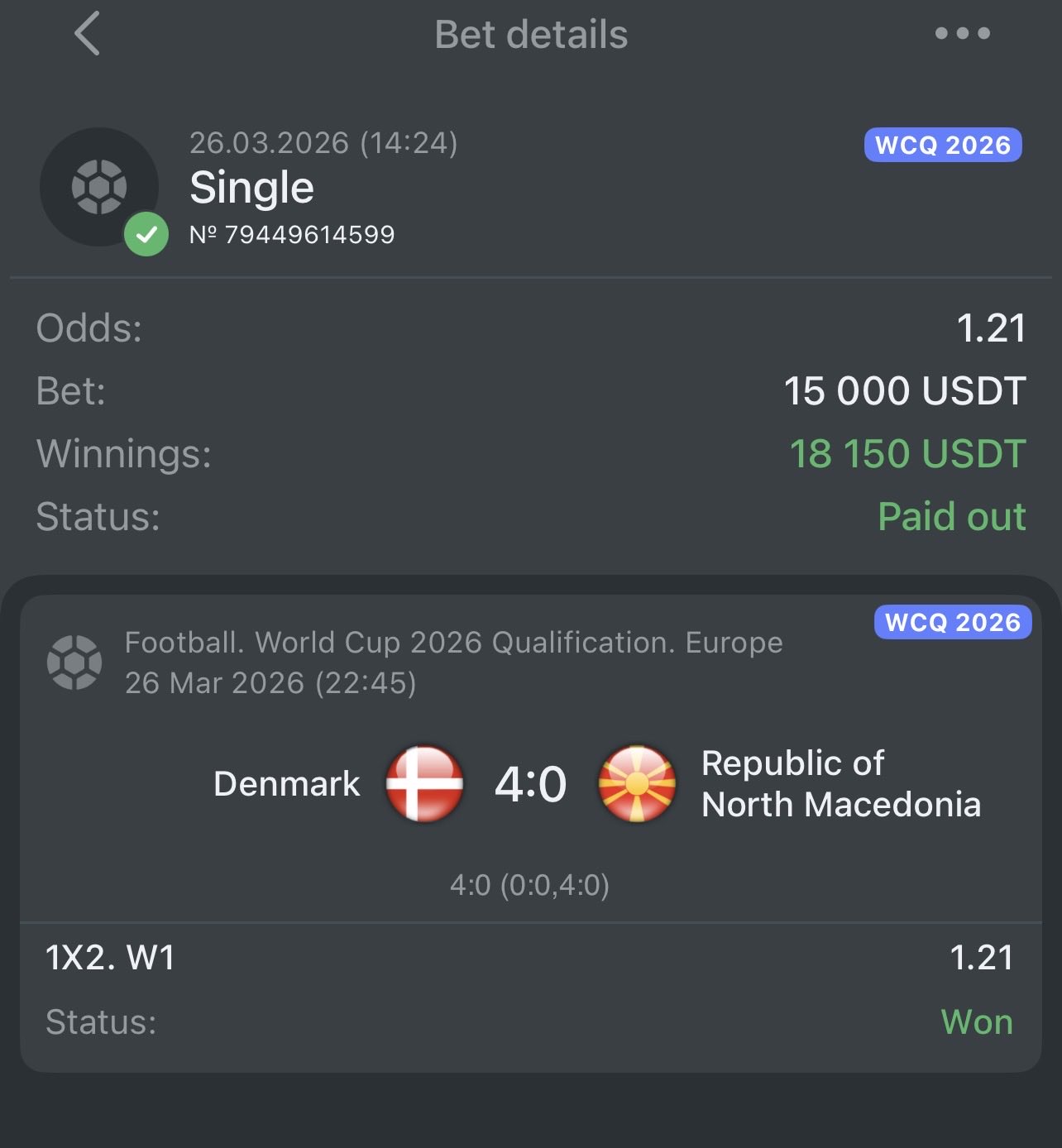1062x1148 pixels.
Task: Click the Denmark flag icon
Action: (x=424, y=783)
